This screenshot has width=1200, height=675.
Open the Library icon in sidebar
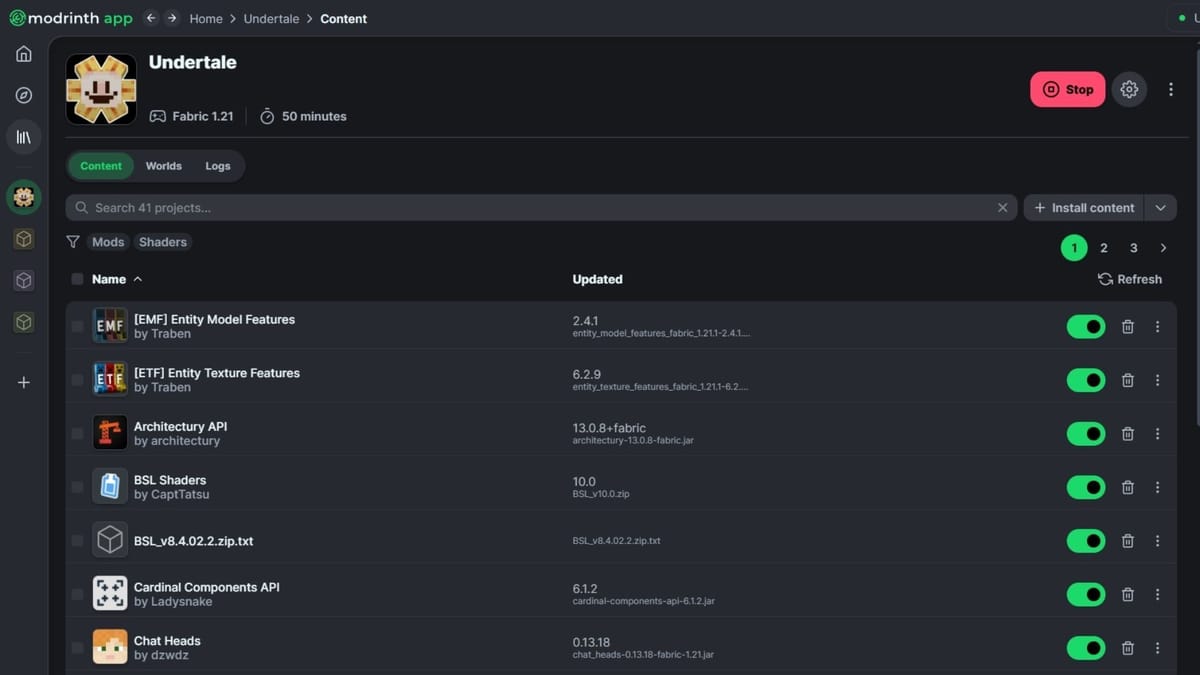click(24, 137)
